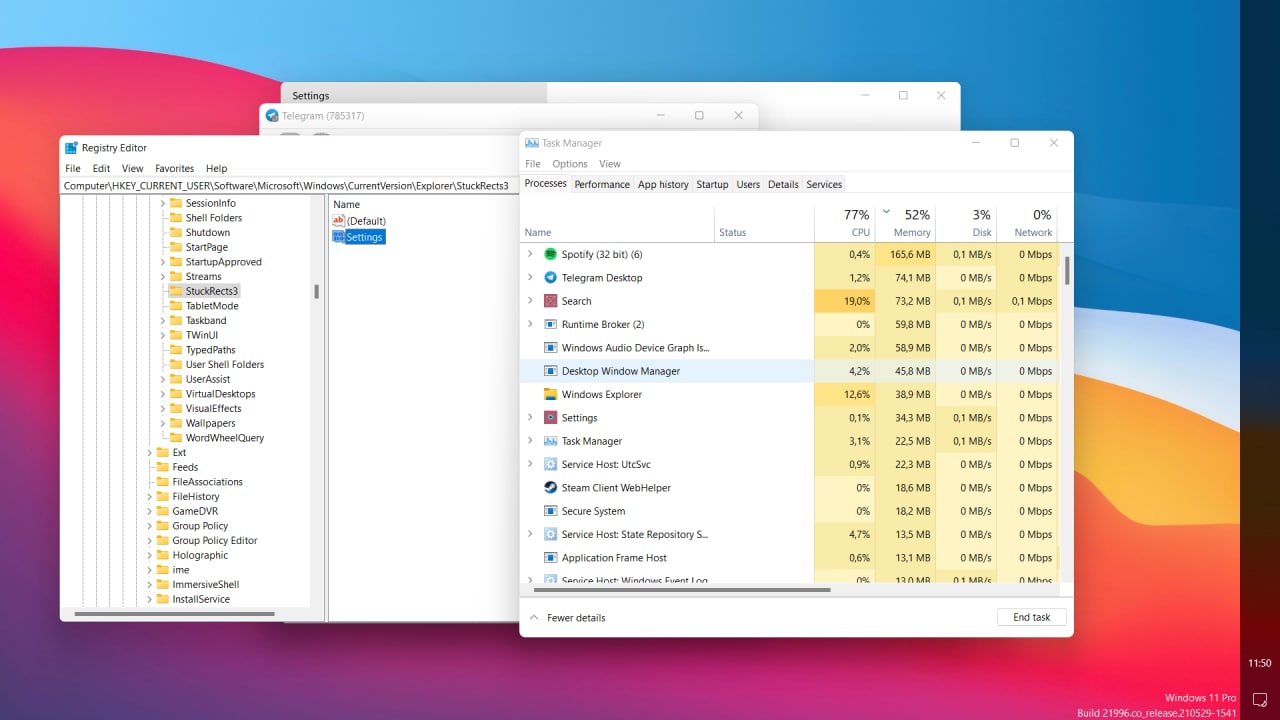Open the Task Manager Options menu
Screen dimensions: 1280x720
(570, 164)
